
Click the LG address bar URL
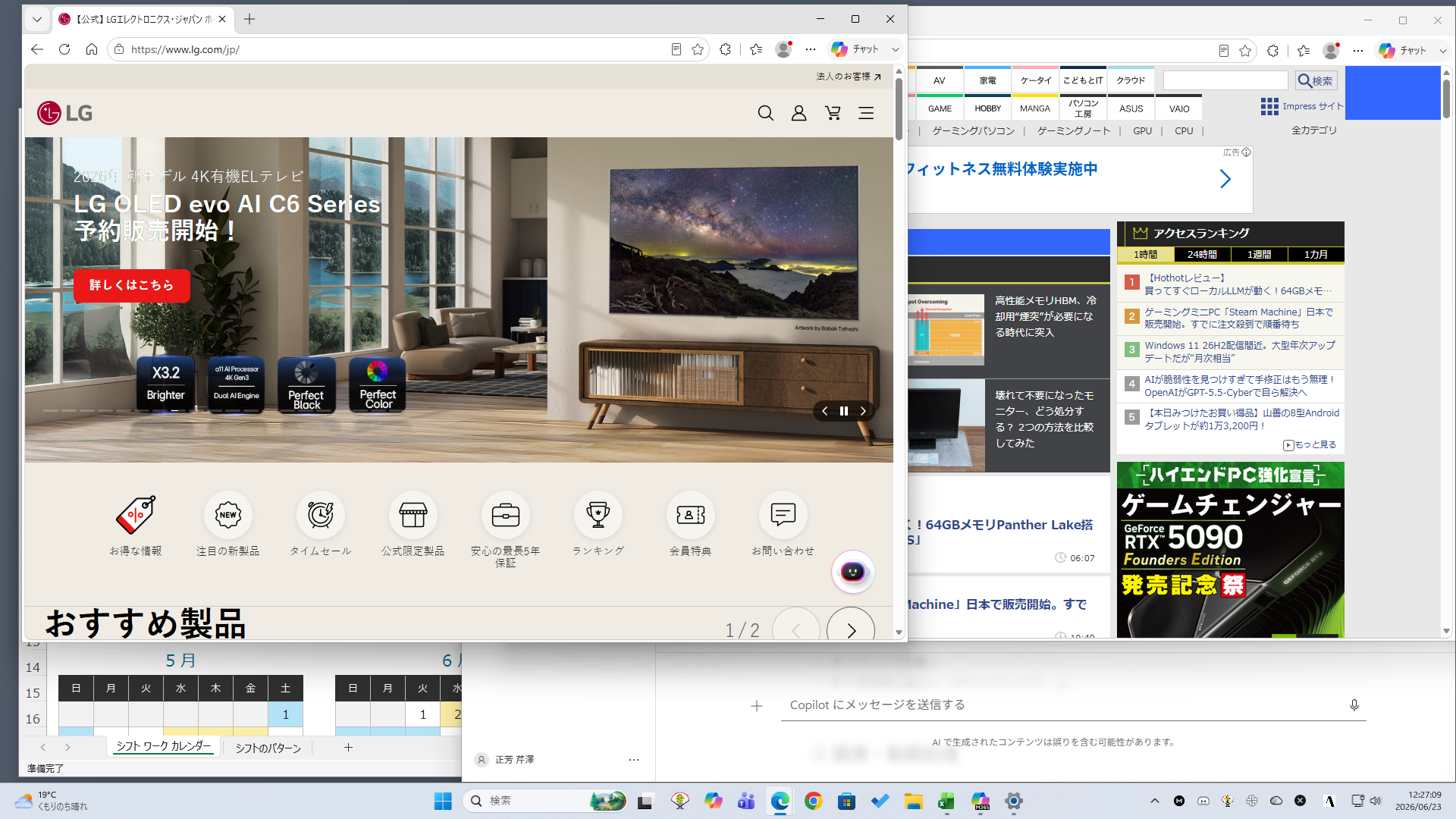(185, 49)
